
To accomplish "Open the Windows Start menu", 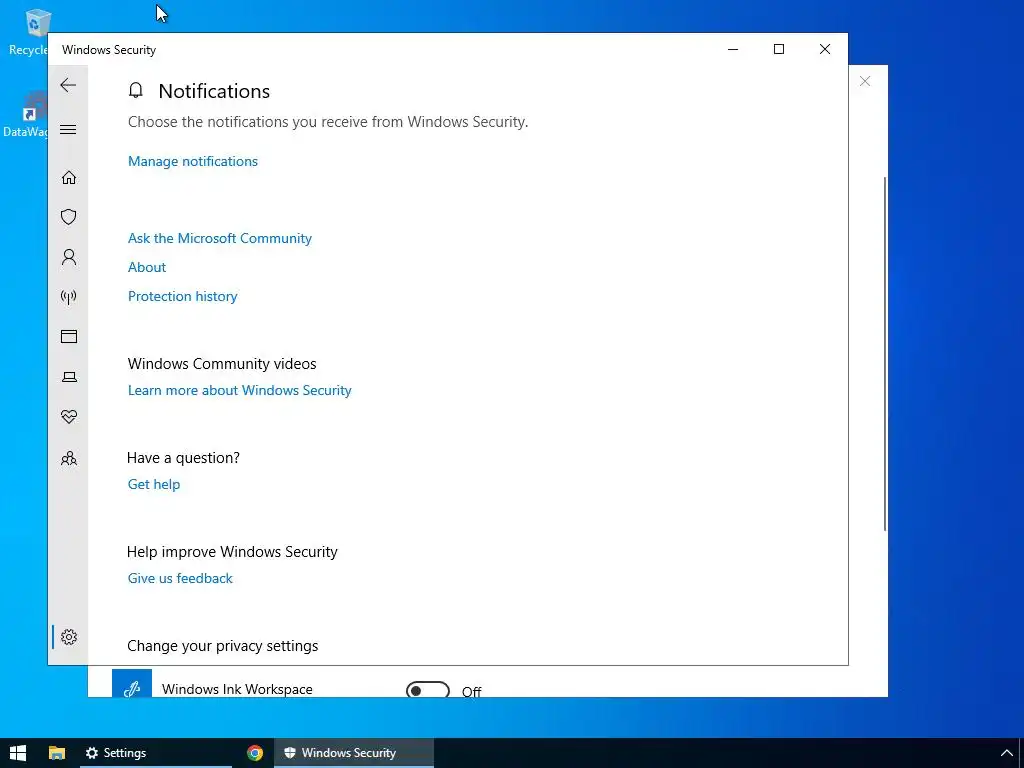I will point(18,753).
